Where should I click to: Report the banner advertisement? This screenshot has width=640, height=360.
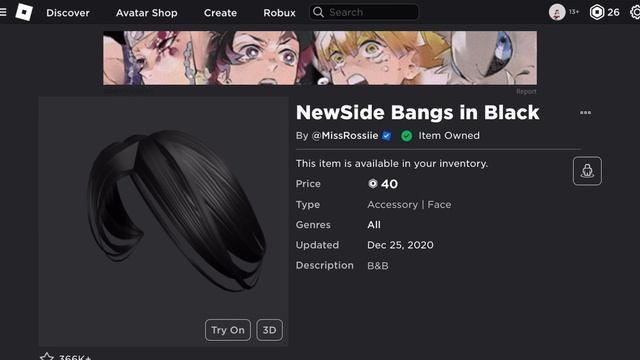526,91
